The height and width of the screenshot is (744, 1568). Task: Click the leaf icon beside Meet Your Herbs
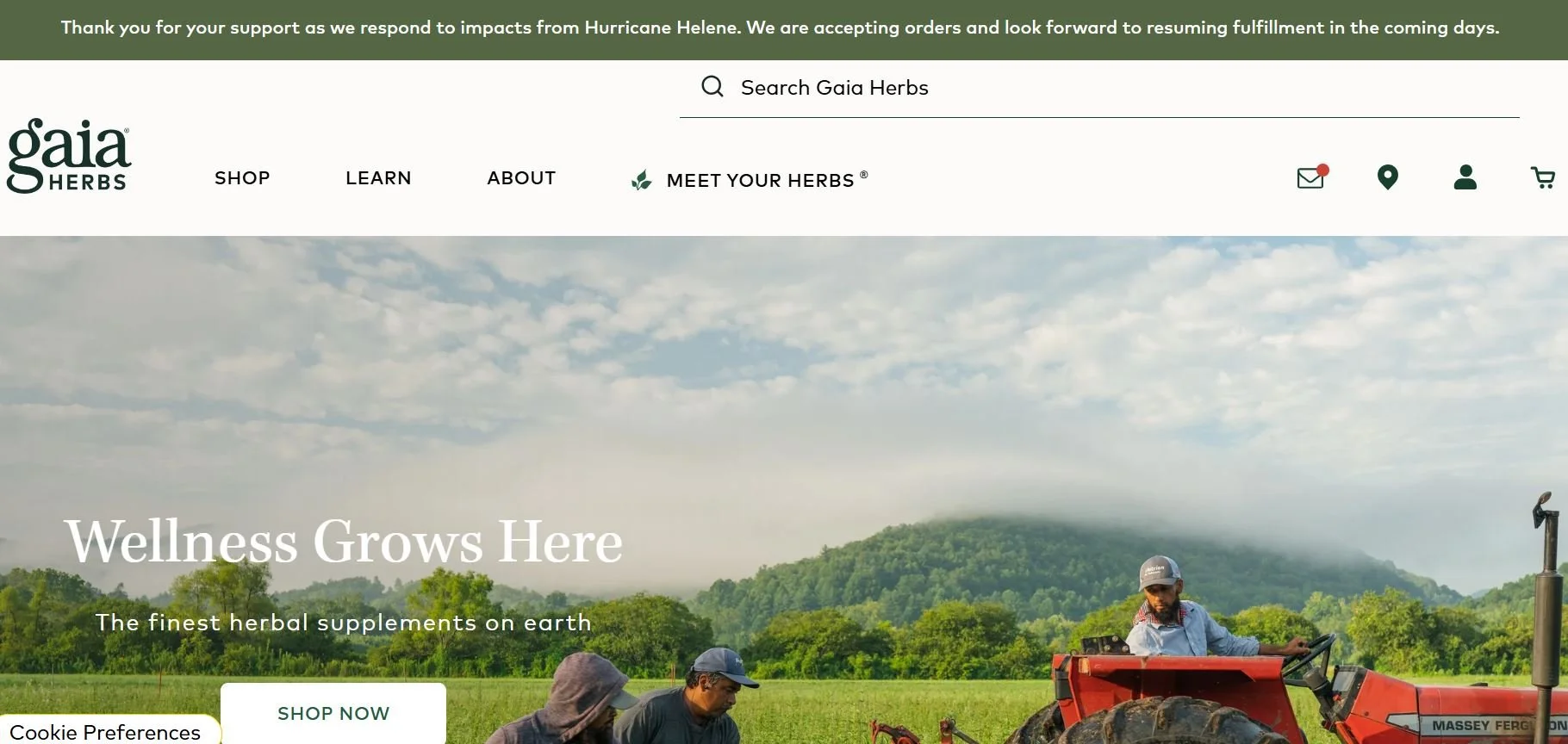tap(642, 180)
